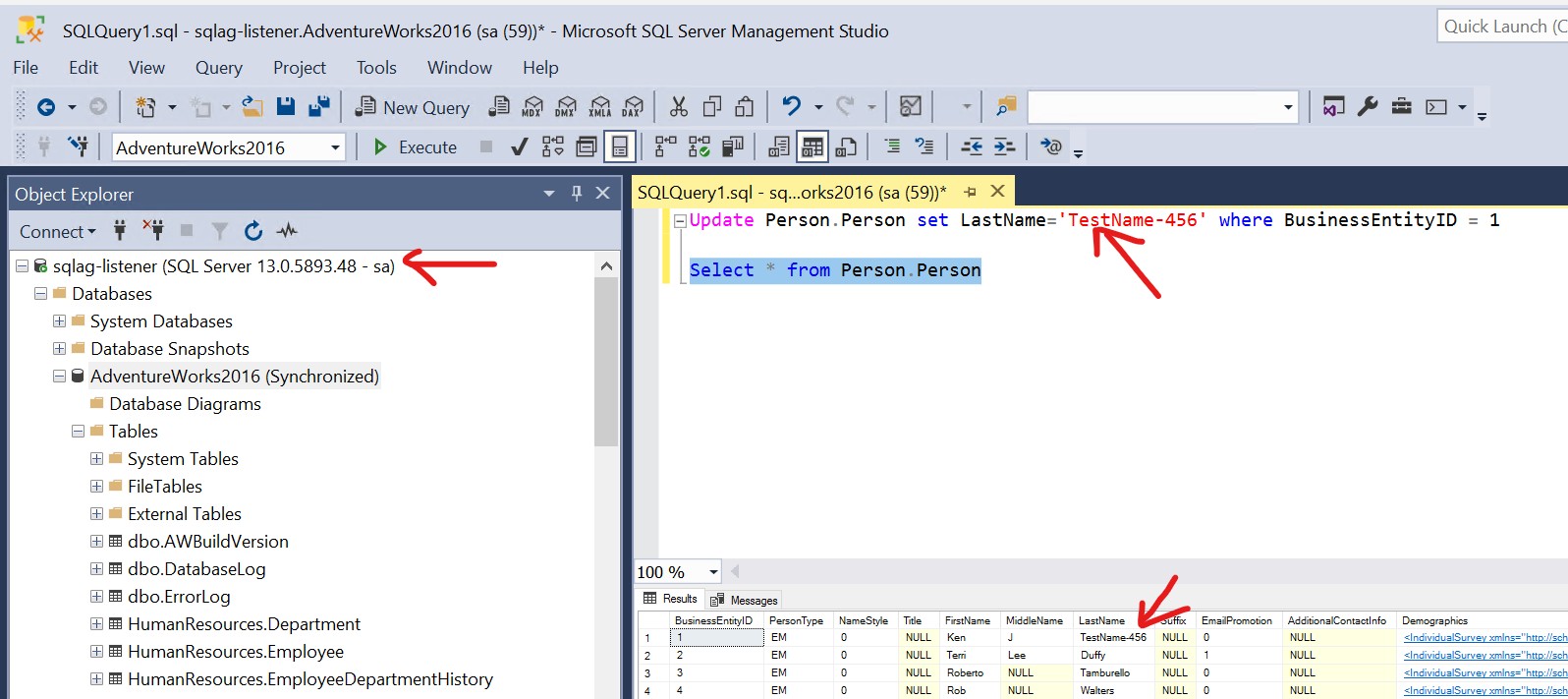Open an XMLA Query icon
The height and width of the screenshot is (699, 1568).
click(x=600, y=107)
